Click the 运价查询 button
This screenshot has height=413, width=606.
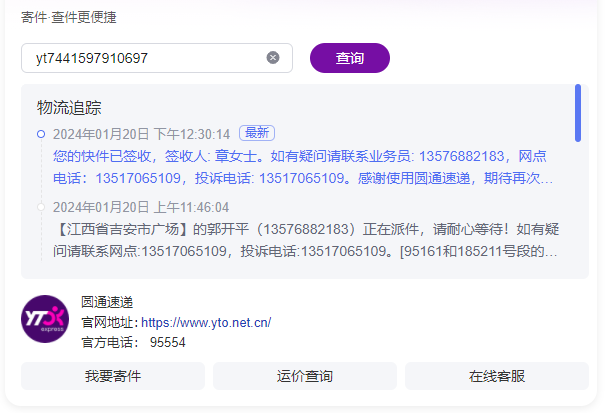coord(305,376)
